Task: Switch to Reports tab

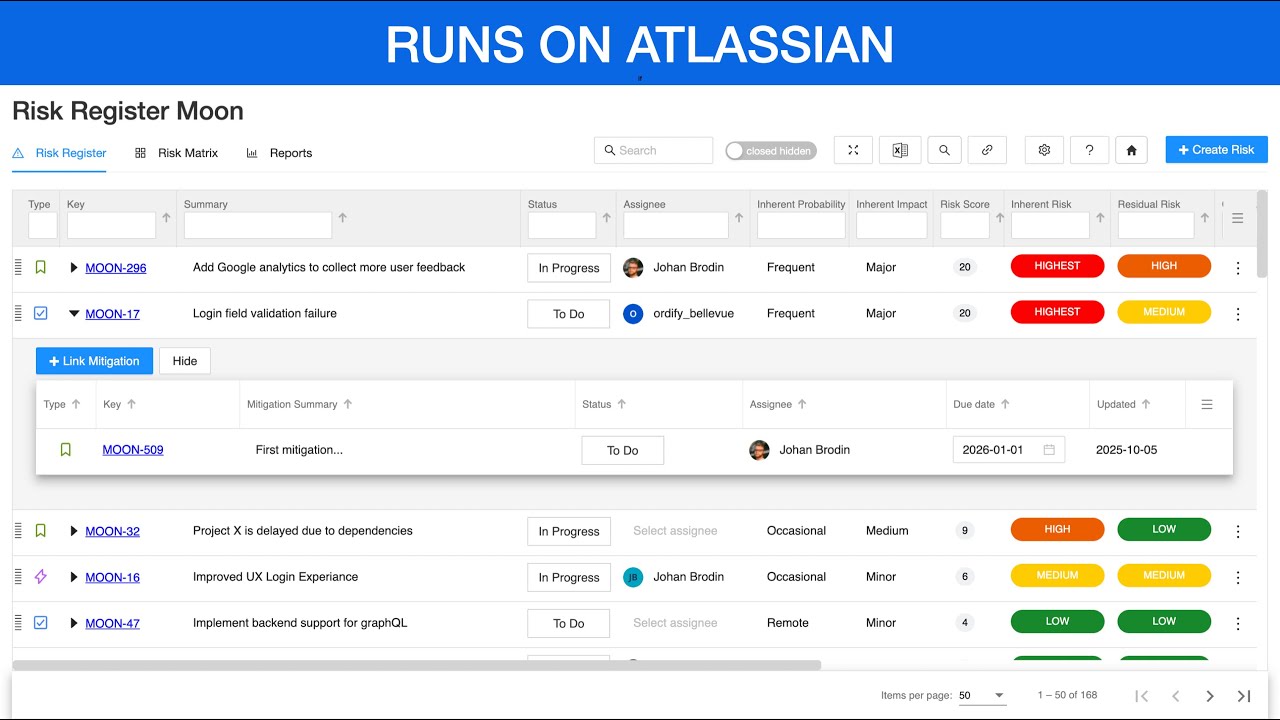Action: click(x=279, y=153)
